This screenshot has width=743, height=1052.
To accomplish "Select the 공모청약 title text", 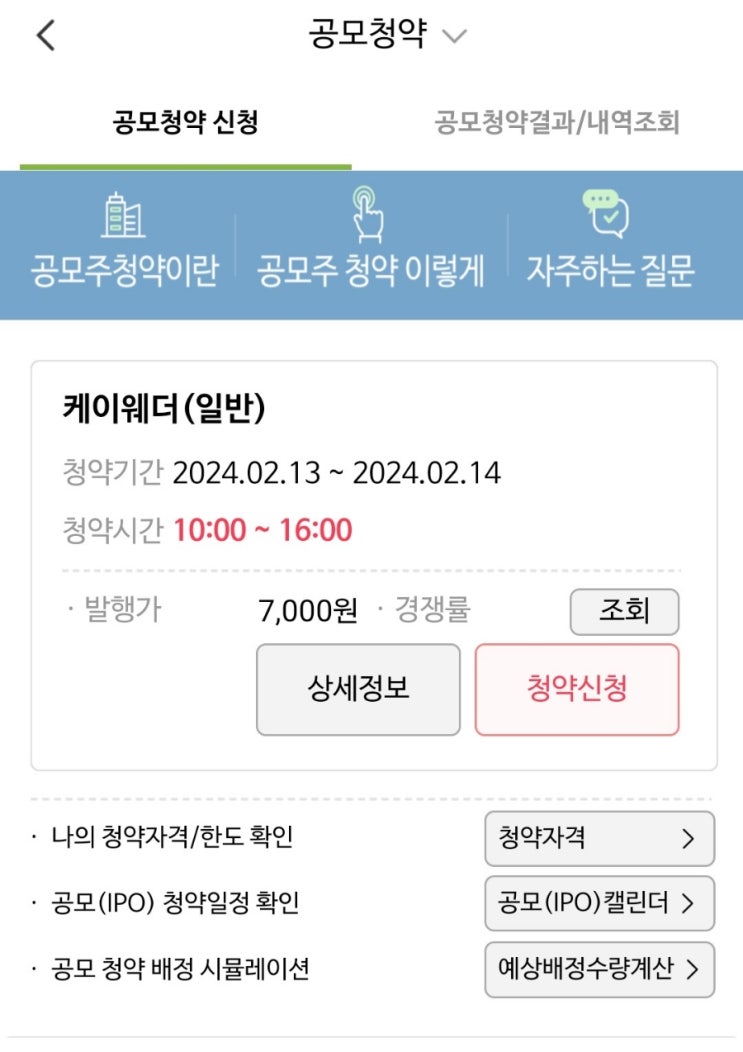I will [367, 34].
